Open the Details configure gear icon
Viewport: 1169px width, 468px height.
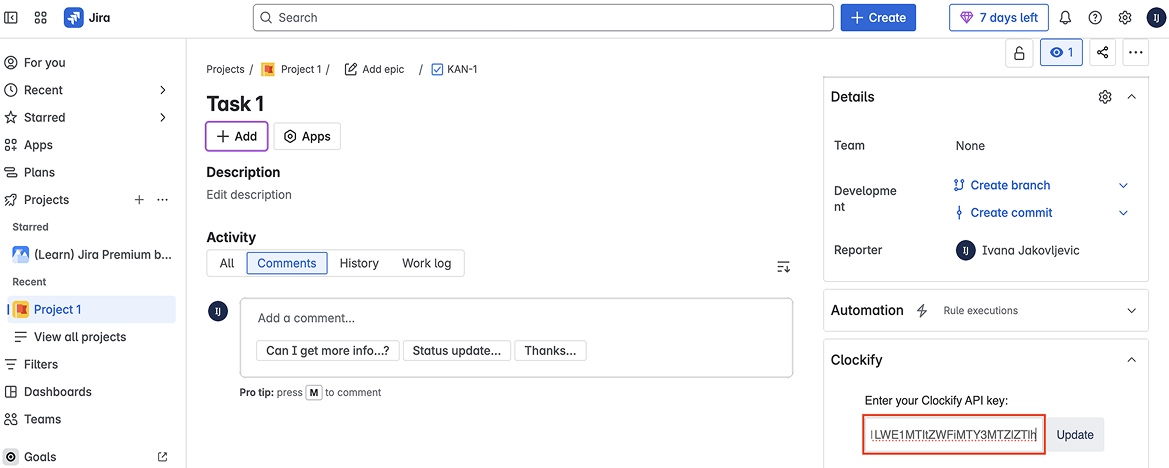pyautogui.click(x=1105, y=97)
